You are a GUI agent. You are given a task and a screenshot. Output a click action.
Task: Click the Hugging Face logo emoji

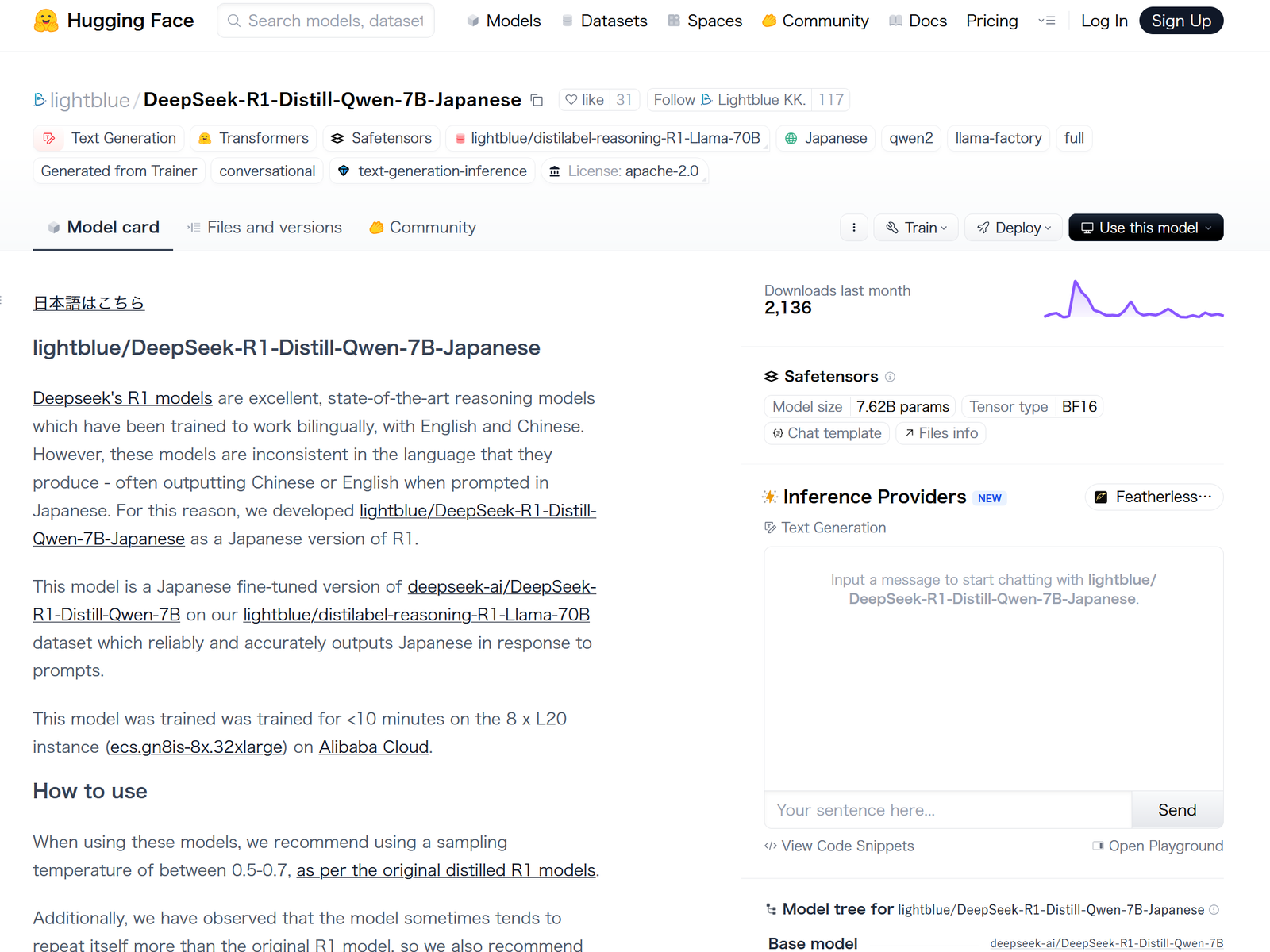(x=46, y=21)
